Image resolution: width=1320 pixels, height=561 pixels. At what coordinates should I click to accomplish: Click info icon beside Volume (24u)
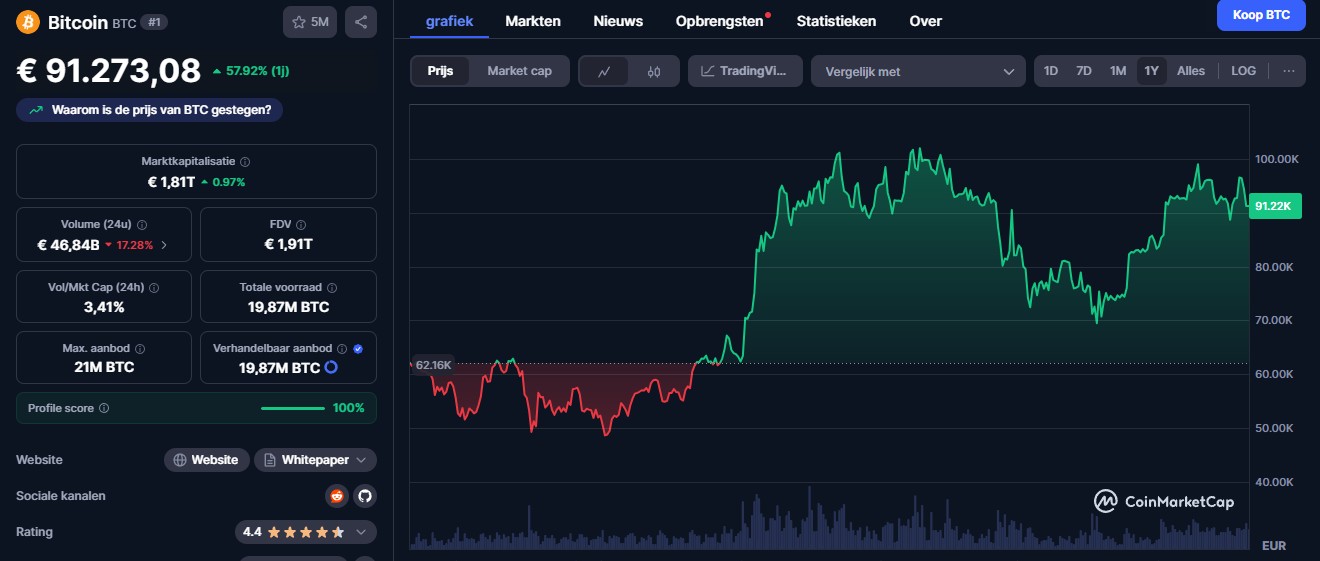141,225
